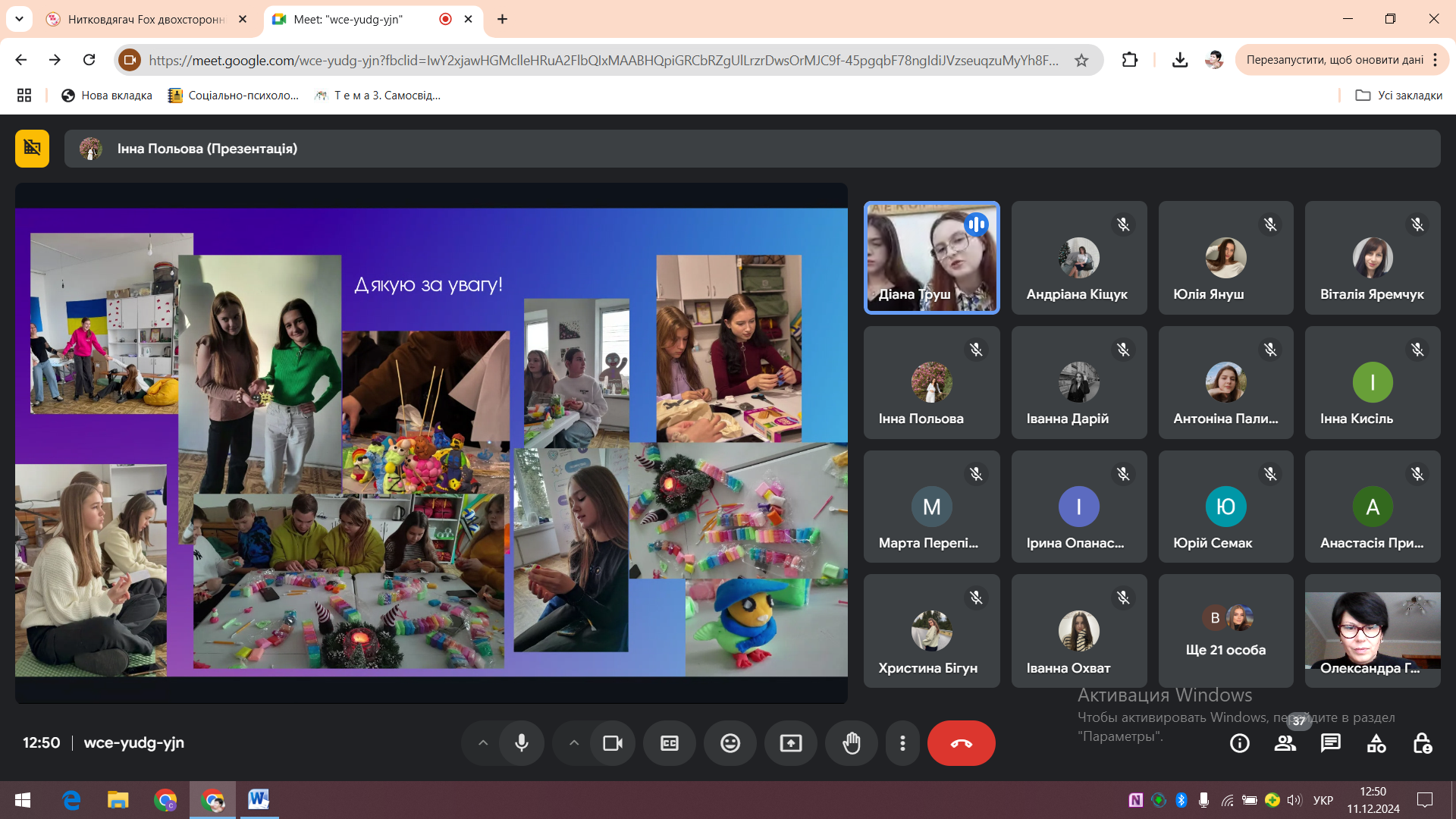The width and height of the screenshot is (1456, 819).
Task: Leave the call with the red hang-up button
Action: (x=961, y=743)
